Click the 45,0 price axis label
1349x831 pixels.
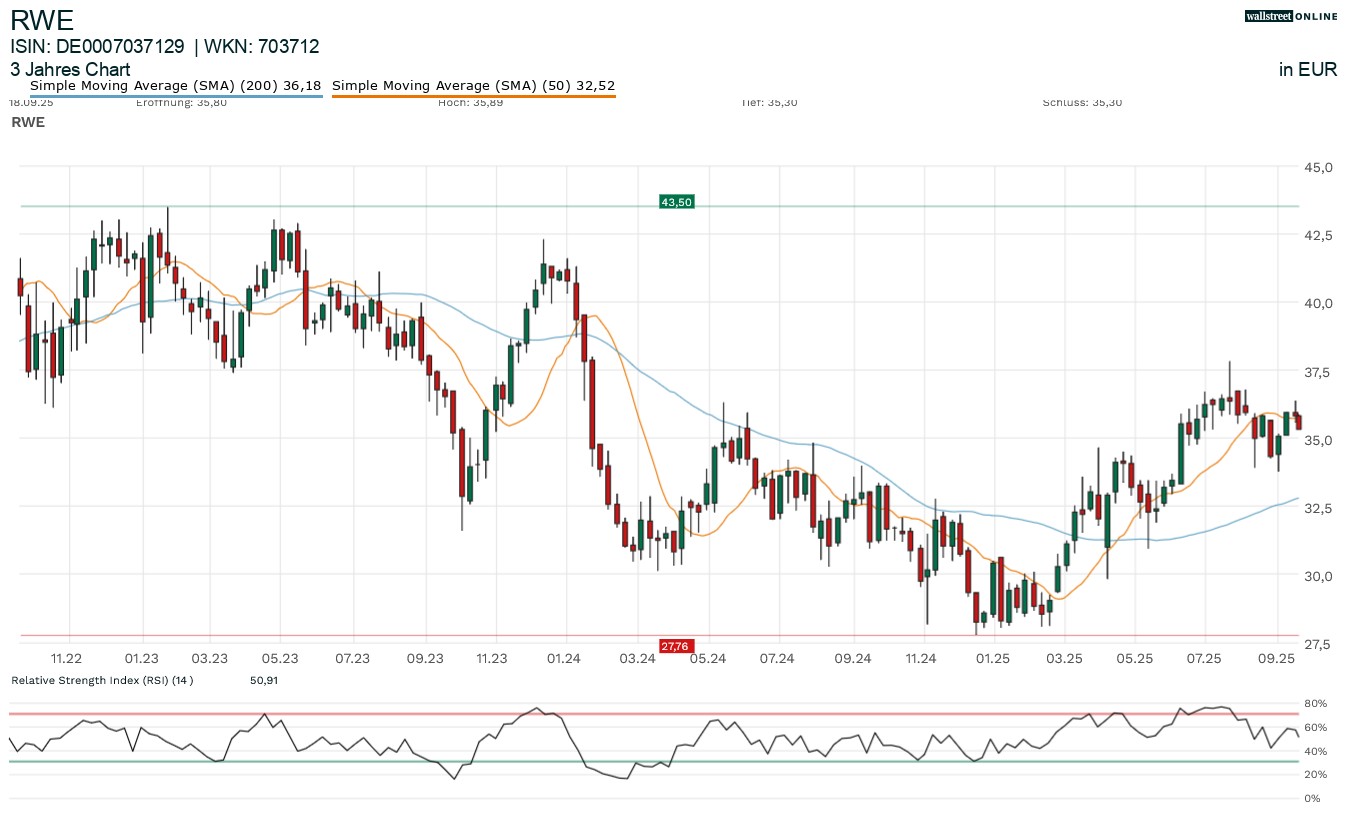pos(1319,167)
